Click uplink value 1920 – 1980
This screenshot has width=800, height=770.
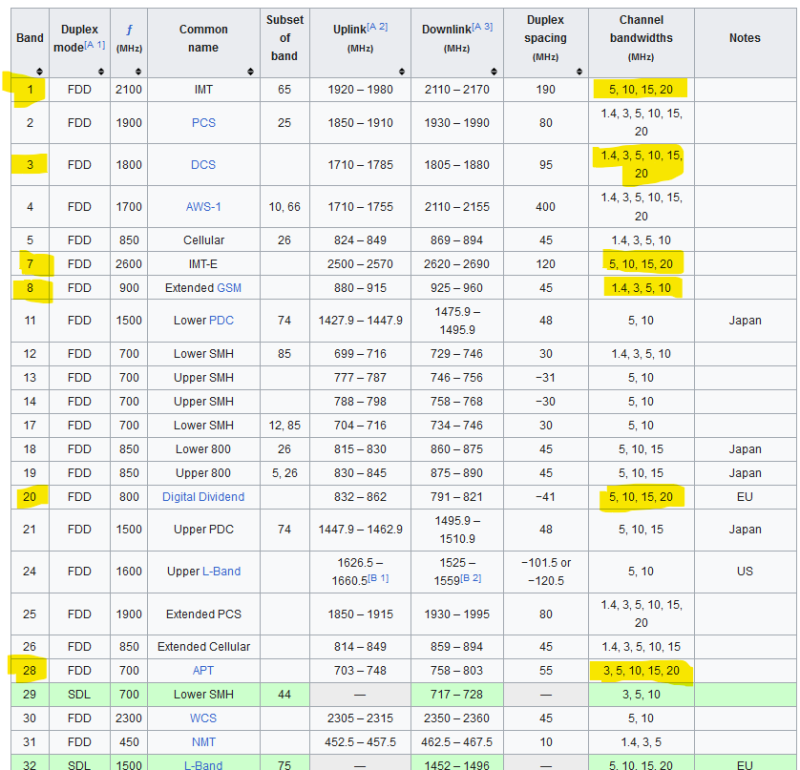point(360,90)
